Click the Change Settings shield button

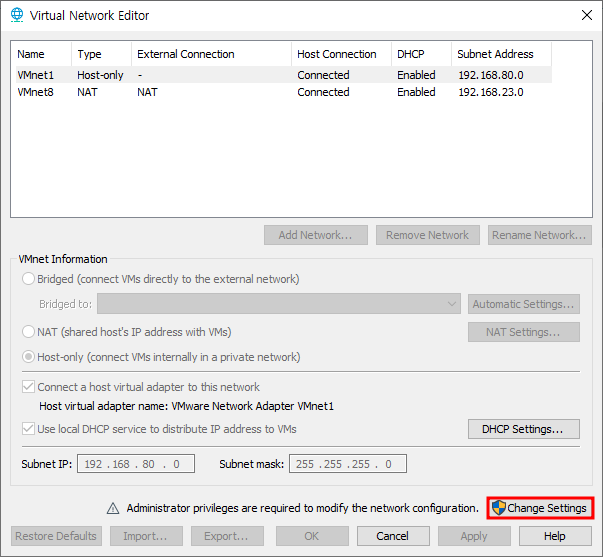(540, 508)
